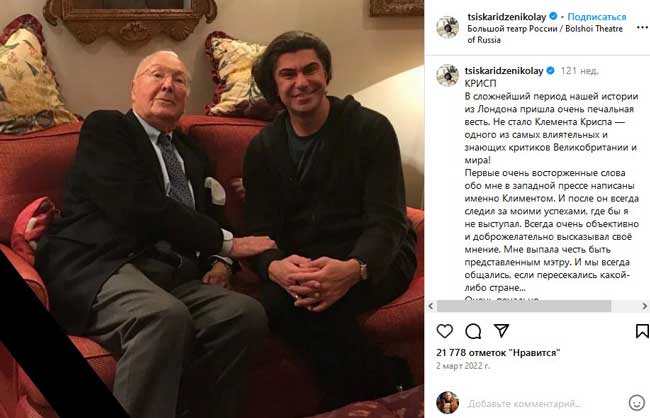Click verified badge in caption username

[550, 70]
